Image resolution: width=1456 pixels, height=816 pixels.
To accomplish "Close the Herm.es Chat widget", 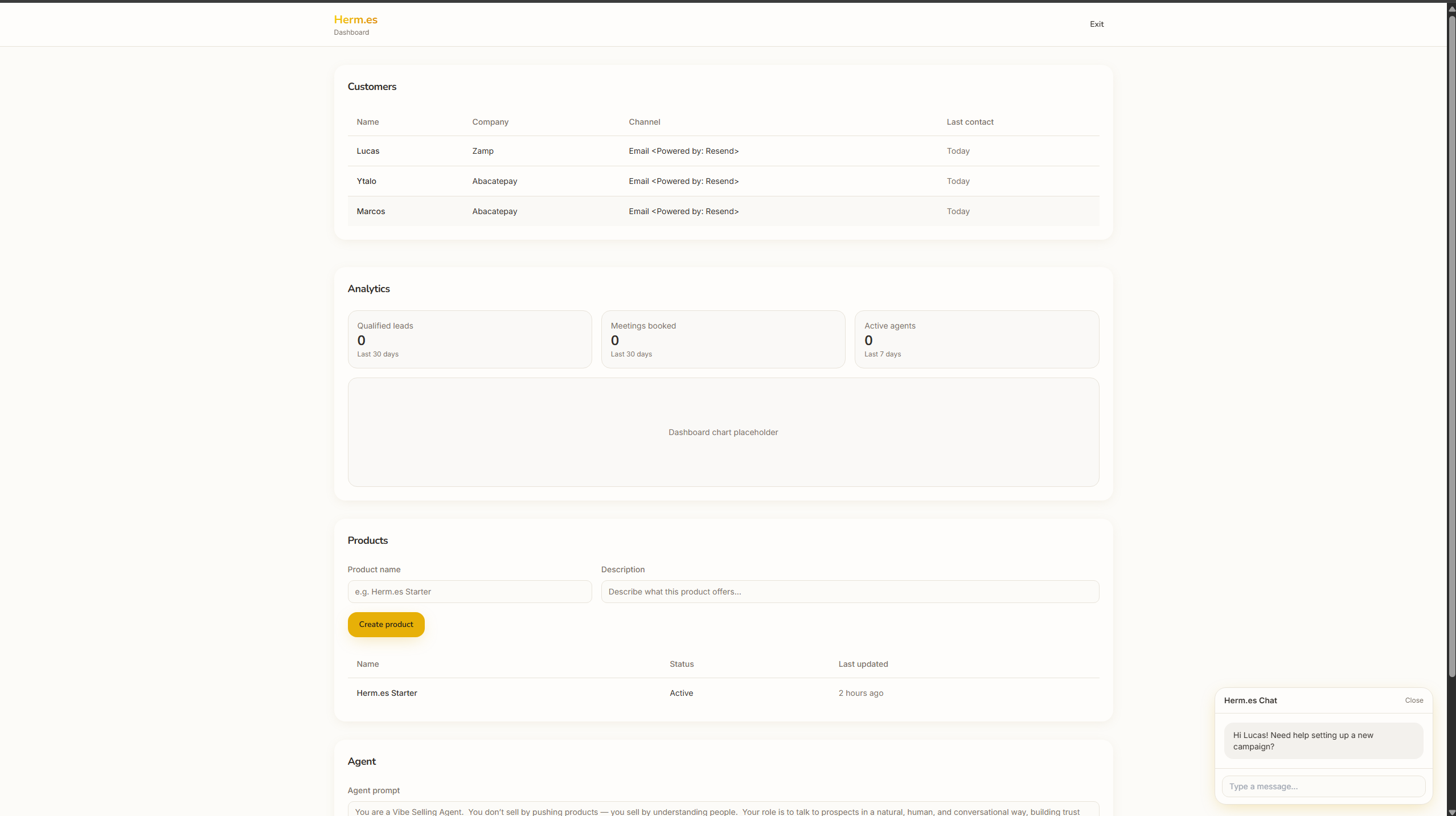I will tap(1413, 700).
